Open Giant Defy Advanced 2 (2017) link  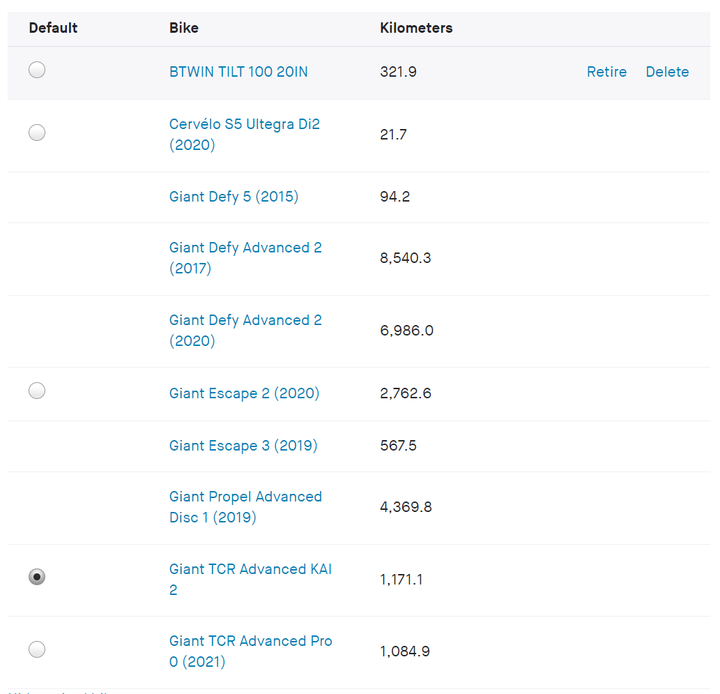245,258
